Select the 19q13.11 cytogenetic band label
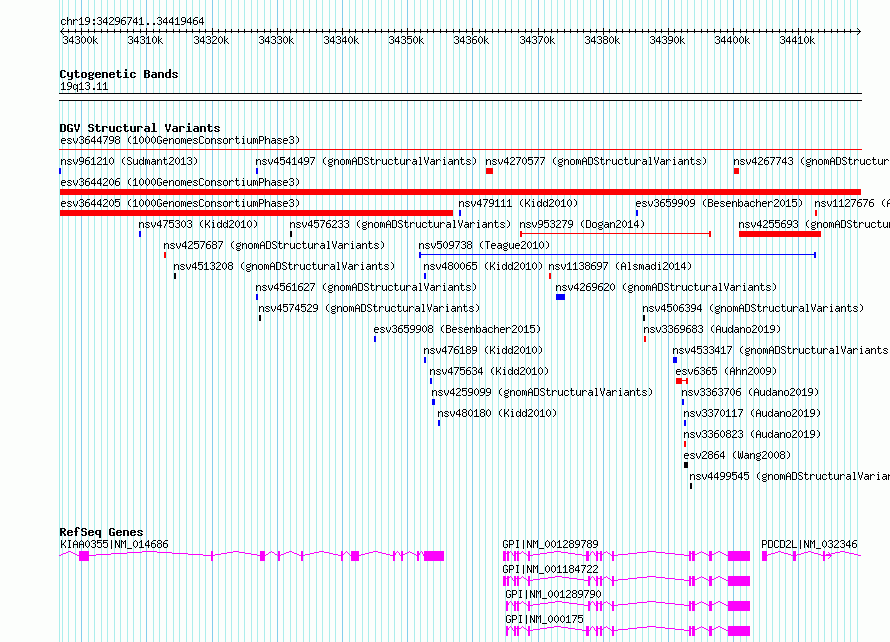The width and height of the screenshot is (890, 642). pyautogui.click(x=84, y=86)
